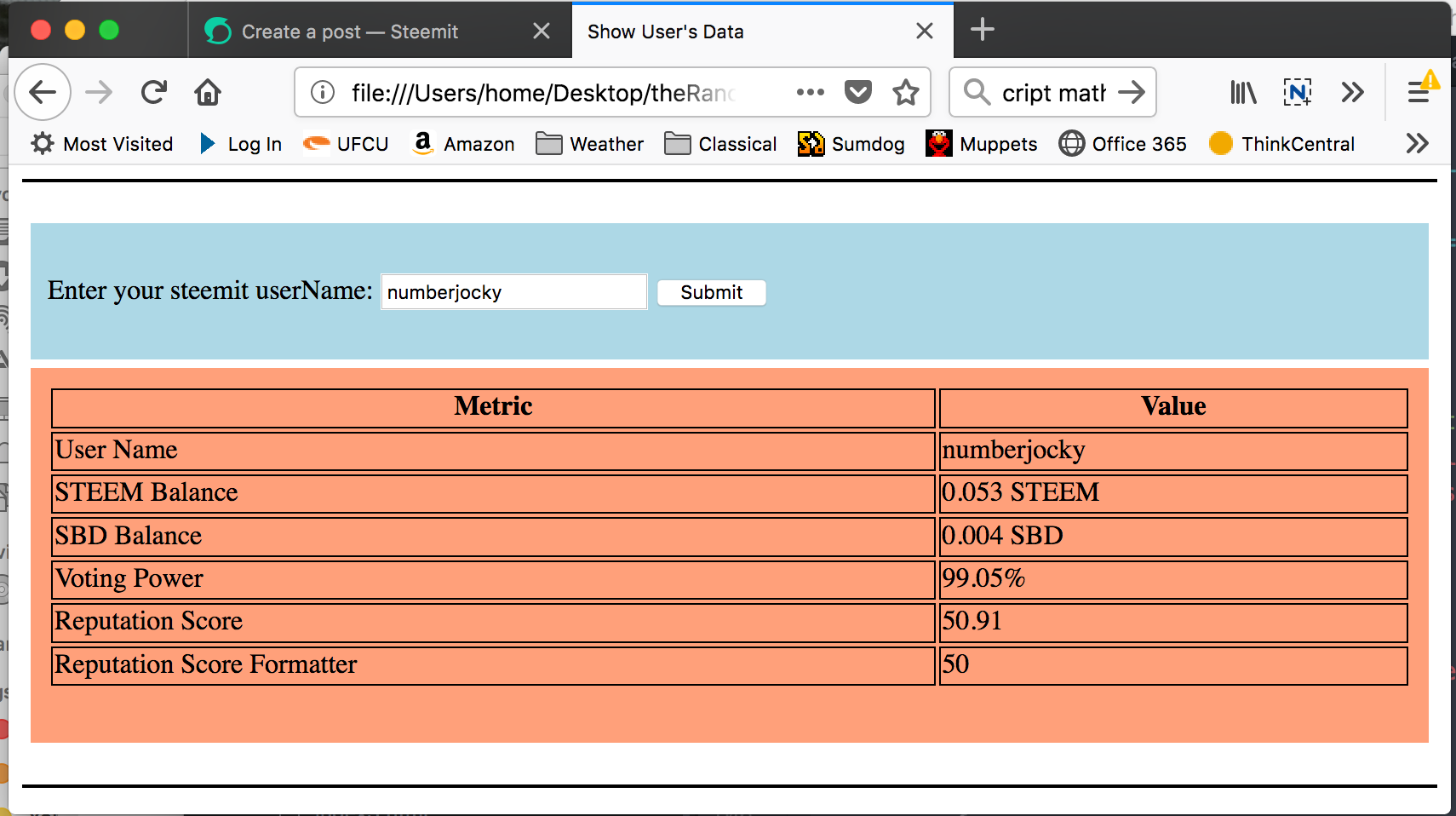Close the Create a post — Steemit tab
1456x816 pixels.
542,32
